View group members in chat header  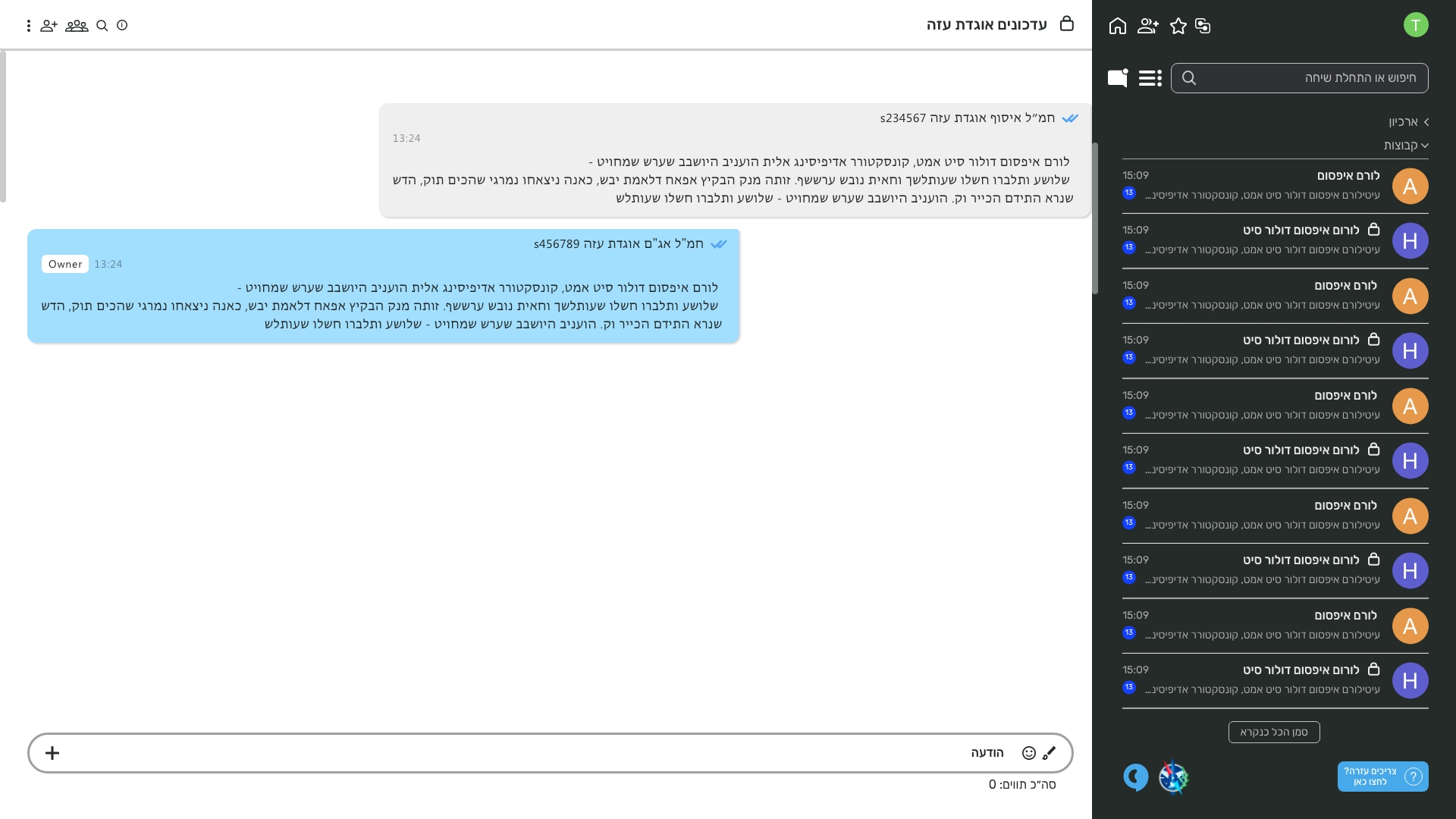[x=77, y=26]
